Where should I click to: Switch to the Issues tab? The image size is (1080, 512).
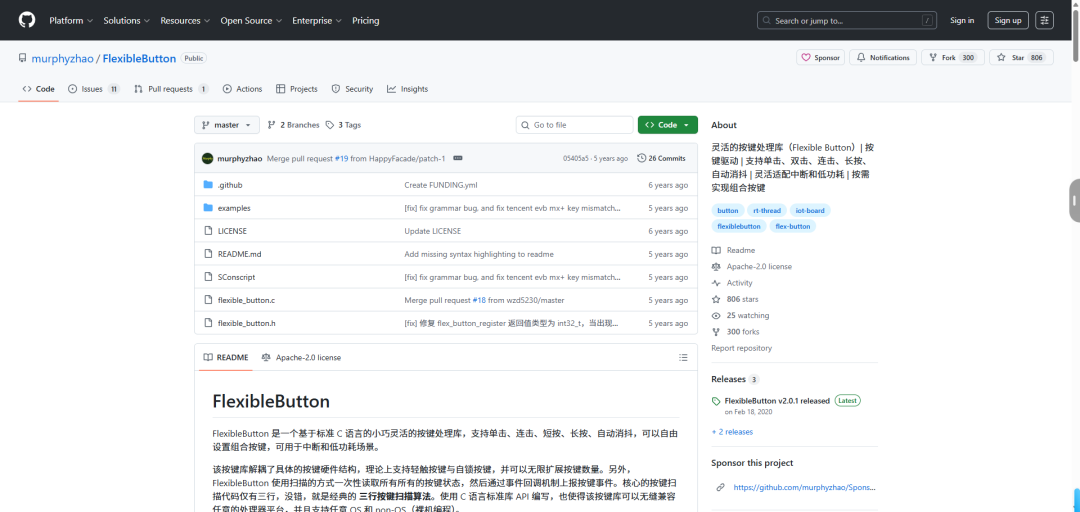[x=94, y=89]
